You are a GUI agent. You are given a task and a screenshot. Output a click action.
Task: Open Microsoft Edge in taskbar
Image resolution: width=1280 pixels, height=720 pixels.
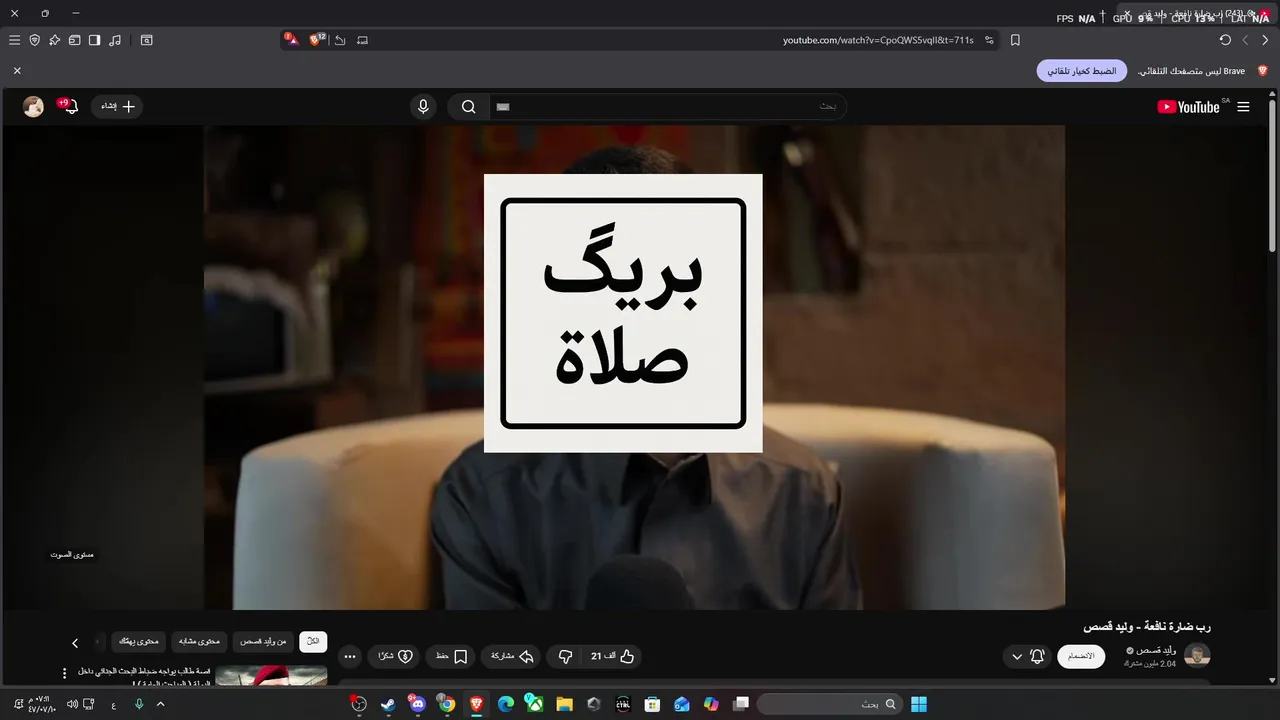506,704
